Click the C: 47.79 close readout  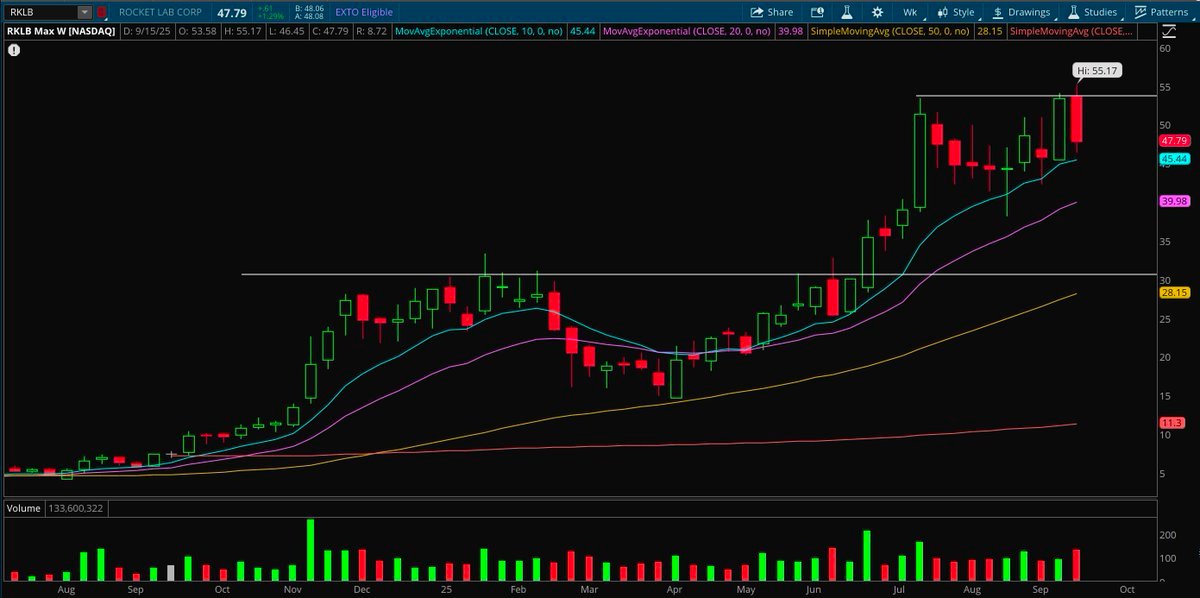pos(332,31)
